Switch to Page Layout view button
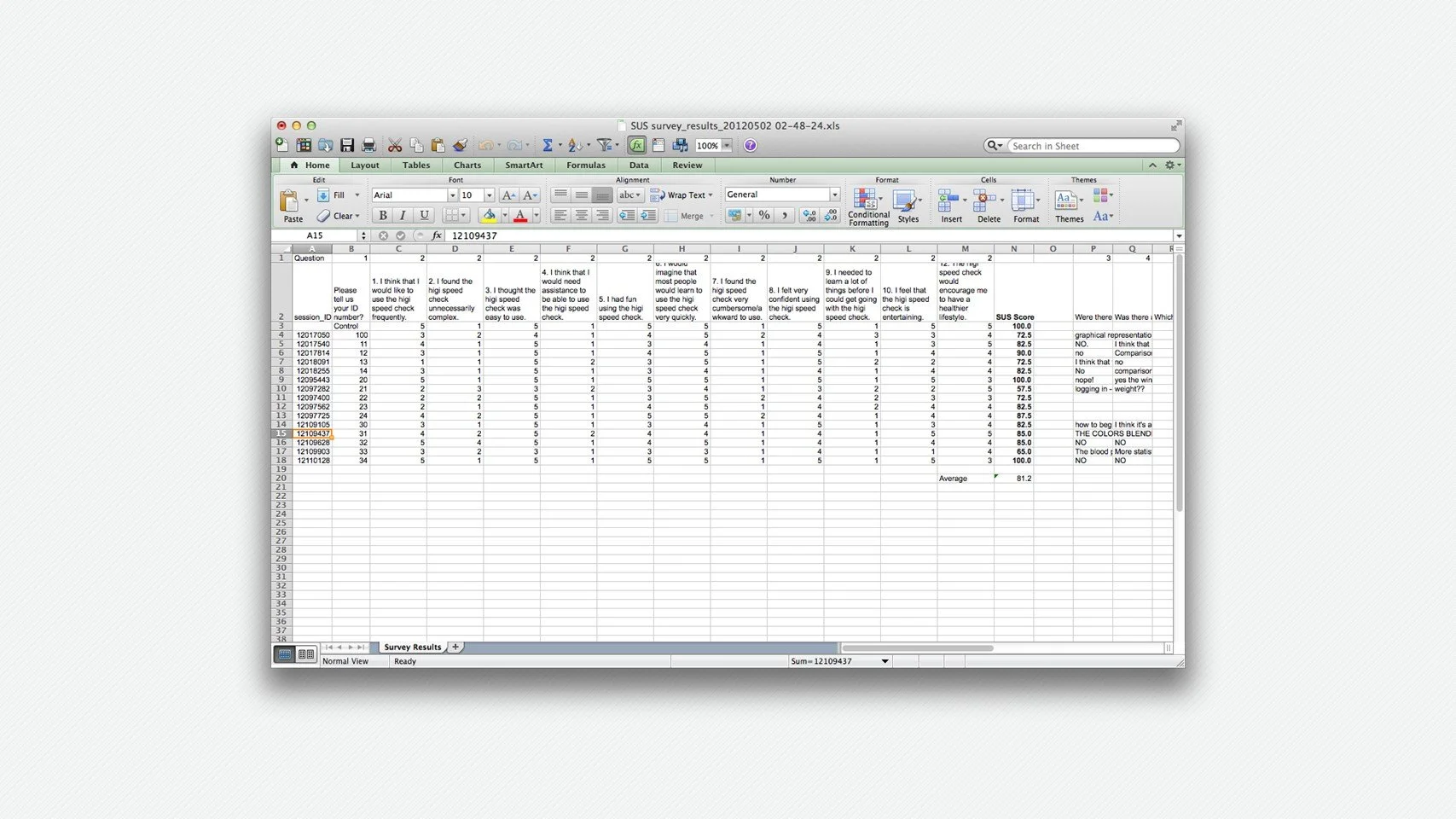The width and height of the screenshot is (1456, 819). coord(306,654)
